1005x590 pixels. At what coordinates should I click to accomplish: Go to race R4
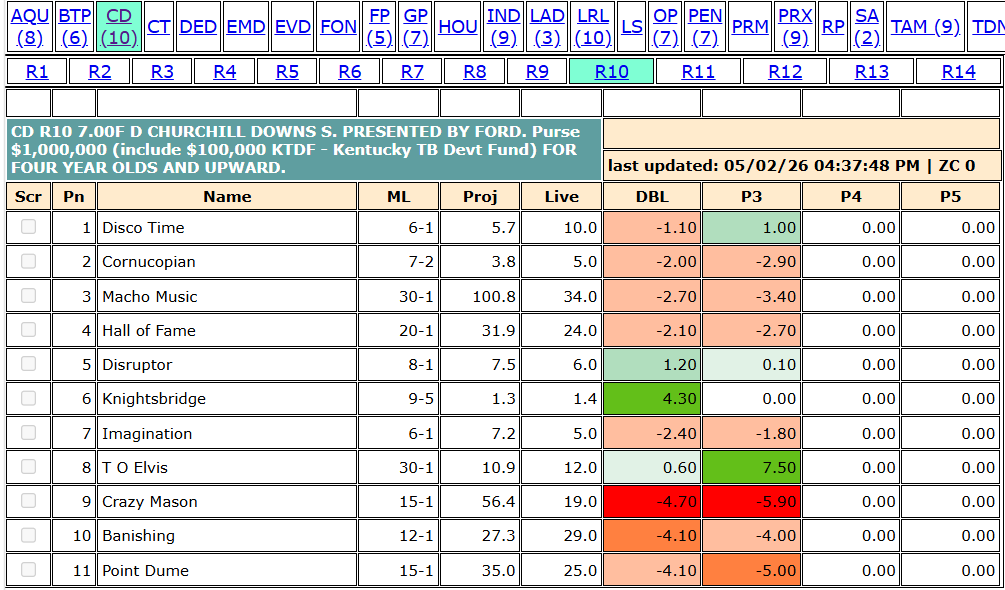click(224, 71)
